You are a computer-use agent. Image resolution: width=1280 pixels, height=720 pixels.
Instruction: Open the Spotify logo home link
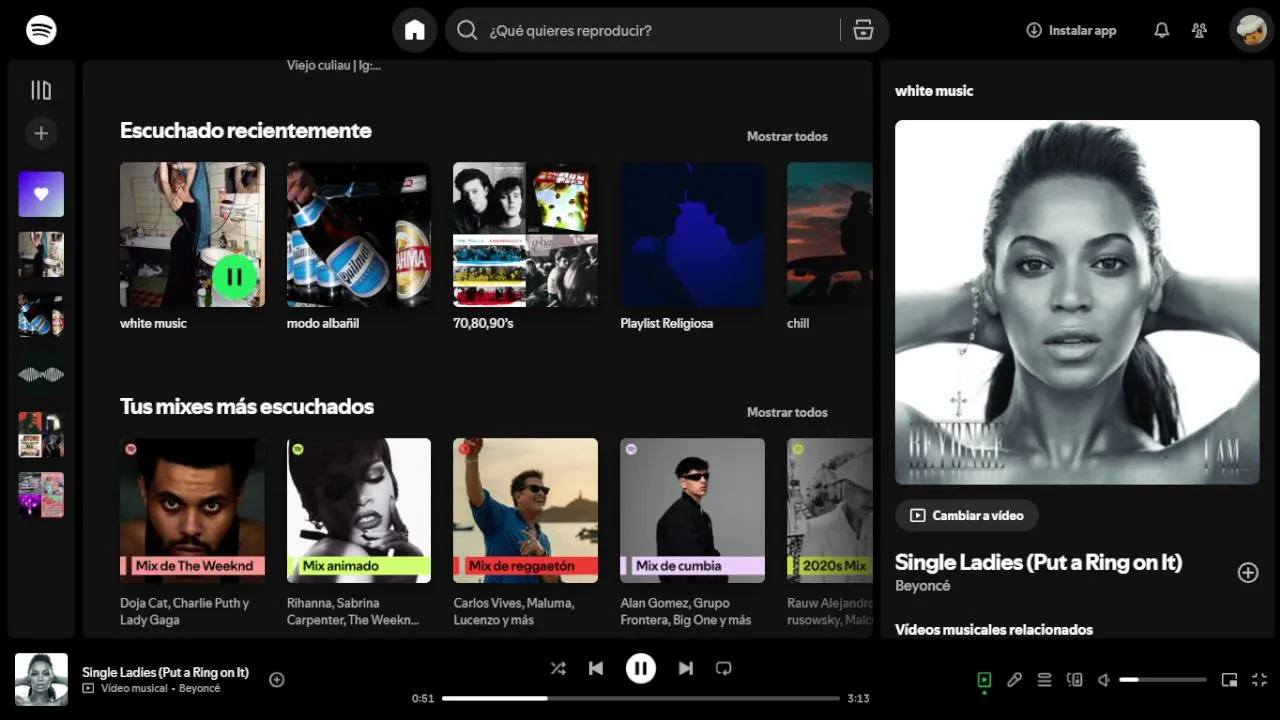(x=41, y=30)
